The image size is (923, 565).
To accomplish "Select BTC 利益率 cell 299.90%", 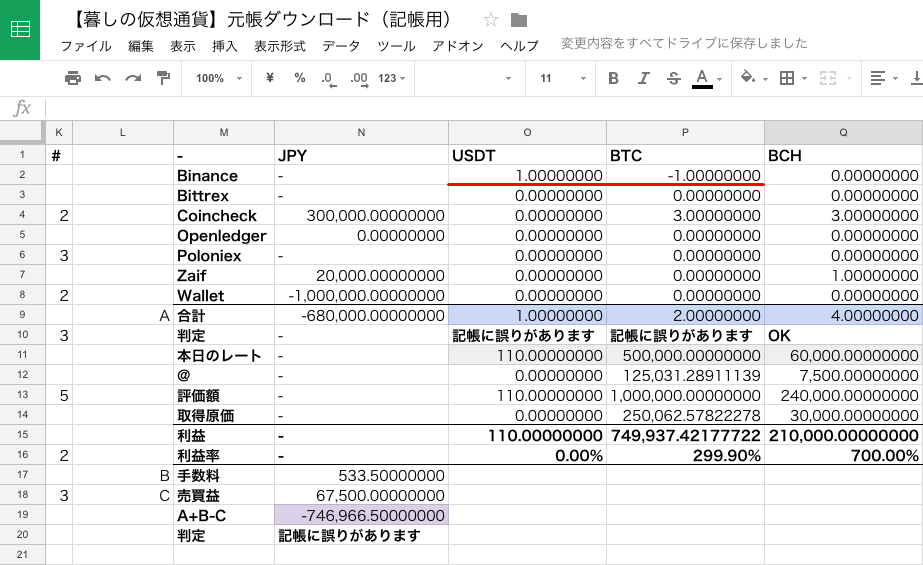I will [685, 456].
